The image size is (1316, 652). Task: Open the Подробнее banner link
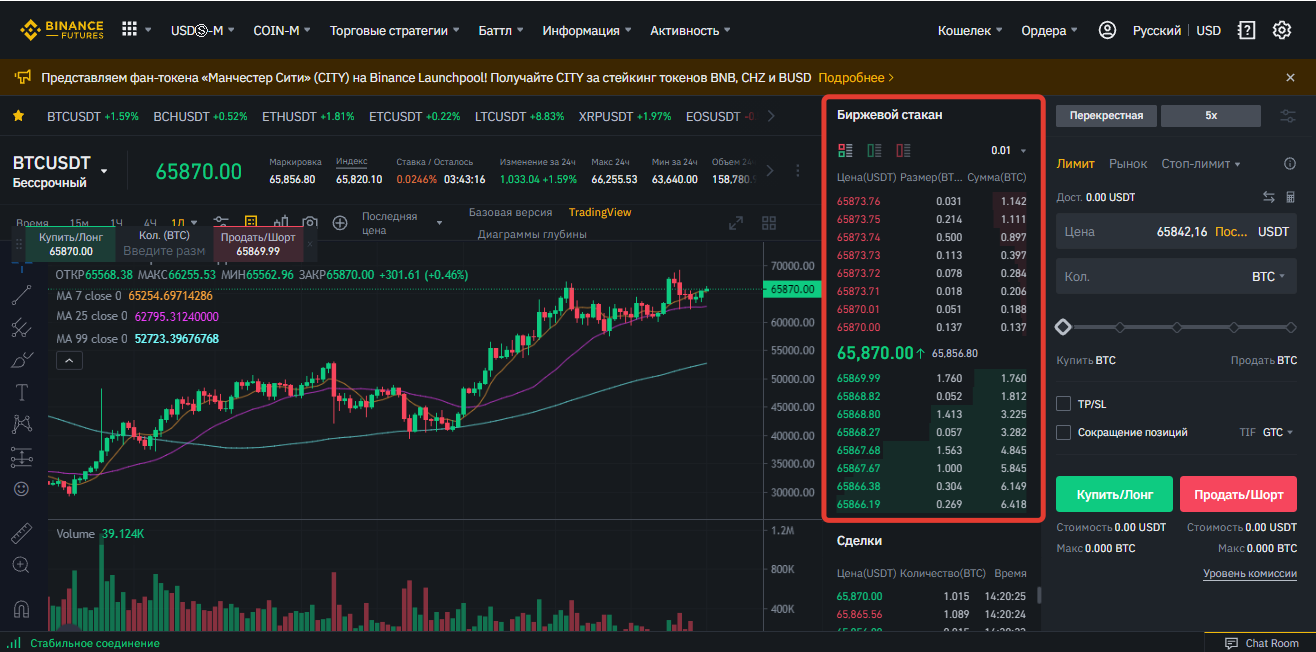coord(856,77)
